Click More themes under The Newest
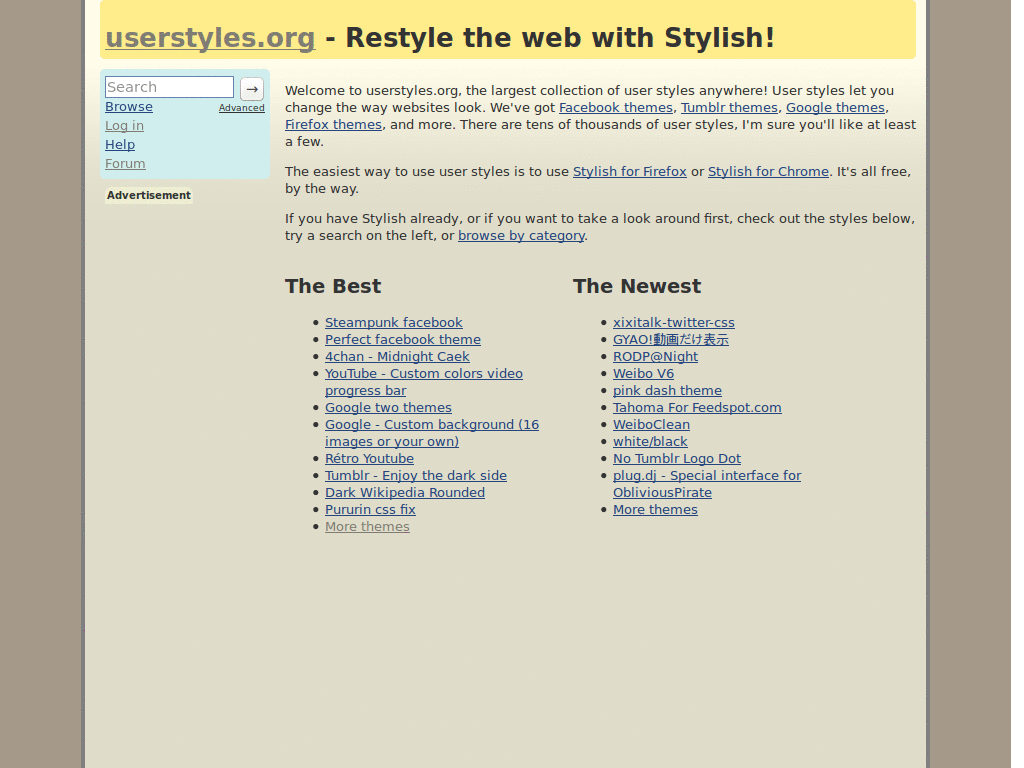Viewport: 1024px width, 768px height. click(x=655, y=509)
